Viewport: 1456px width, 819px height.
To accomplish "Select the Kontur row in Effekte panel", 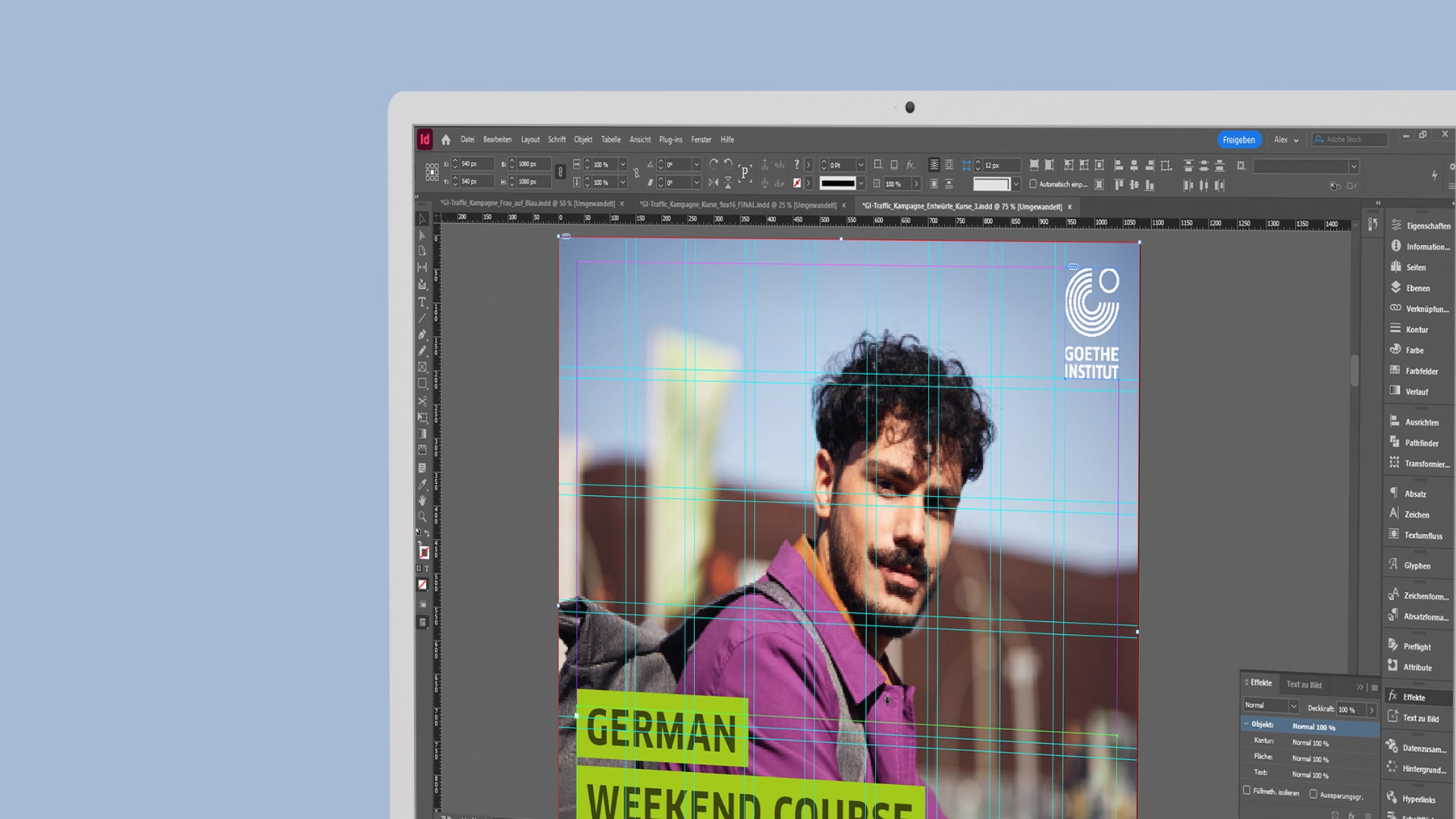I will point(1310,742).
